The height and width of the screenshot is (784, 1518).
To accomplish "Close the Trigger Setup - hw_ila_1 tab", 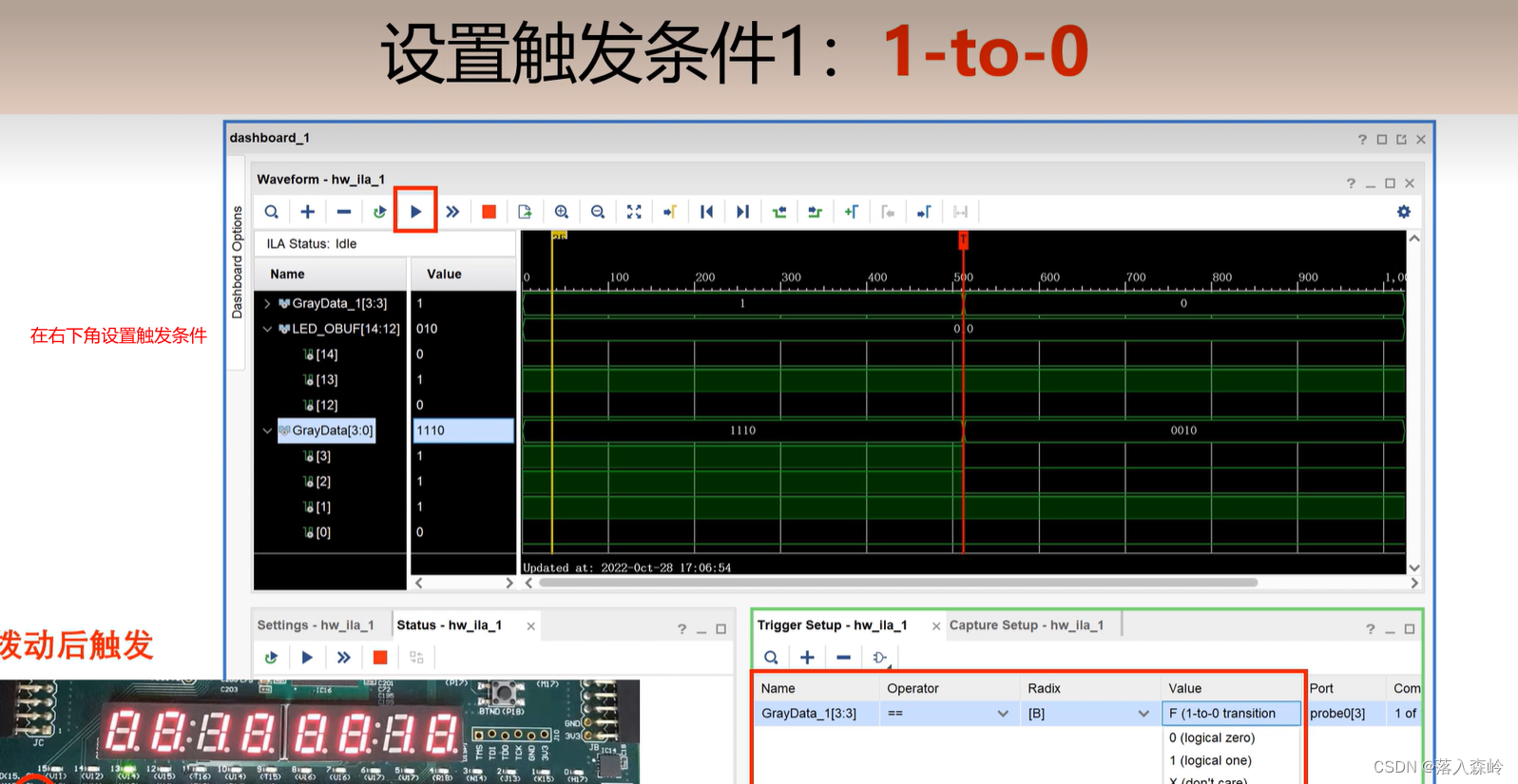I will [x=936, y=626].
